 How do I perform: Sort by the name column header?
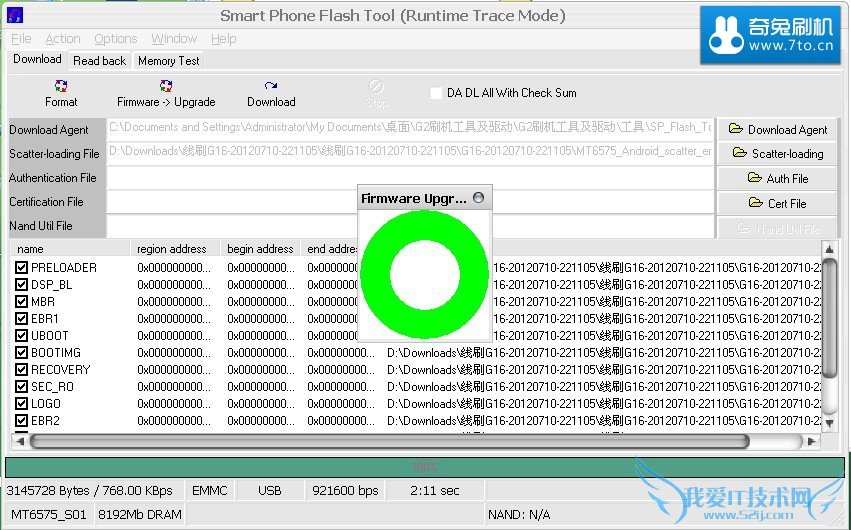coord(70,249)
